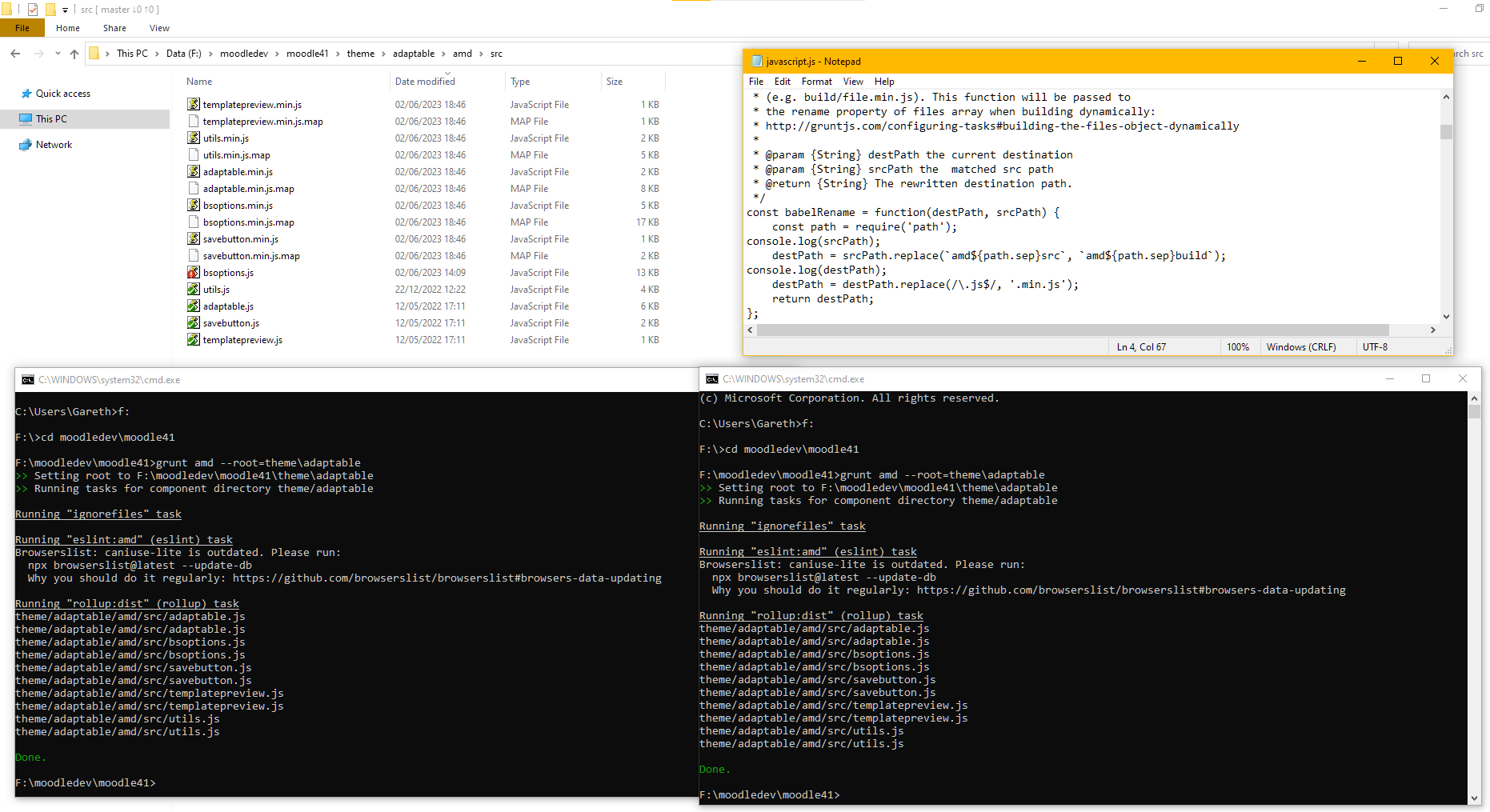Click Notepad vertical scrollbar thumb

[1446, 132]
